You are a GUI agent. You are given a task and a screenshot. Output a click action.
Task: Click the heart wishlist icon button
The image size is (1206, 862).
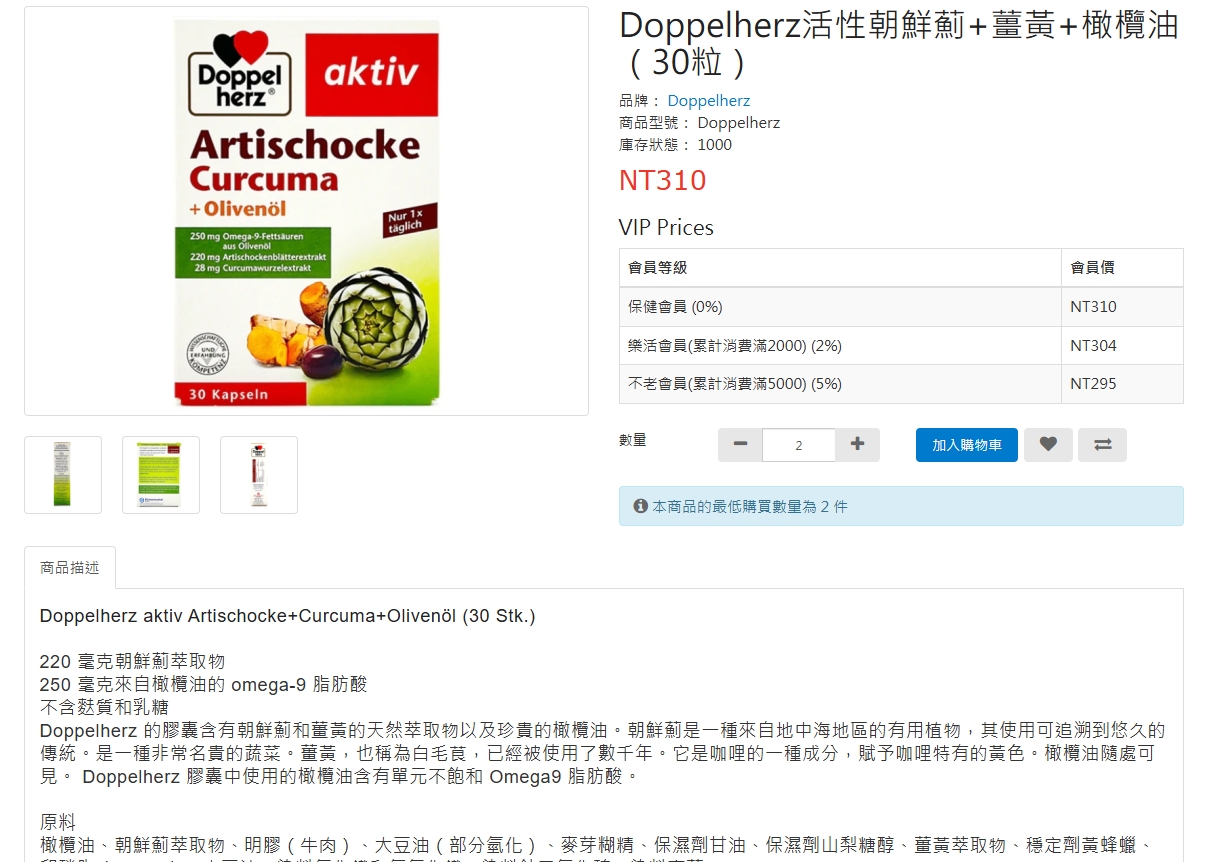[1048, 445]
